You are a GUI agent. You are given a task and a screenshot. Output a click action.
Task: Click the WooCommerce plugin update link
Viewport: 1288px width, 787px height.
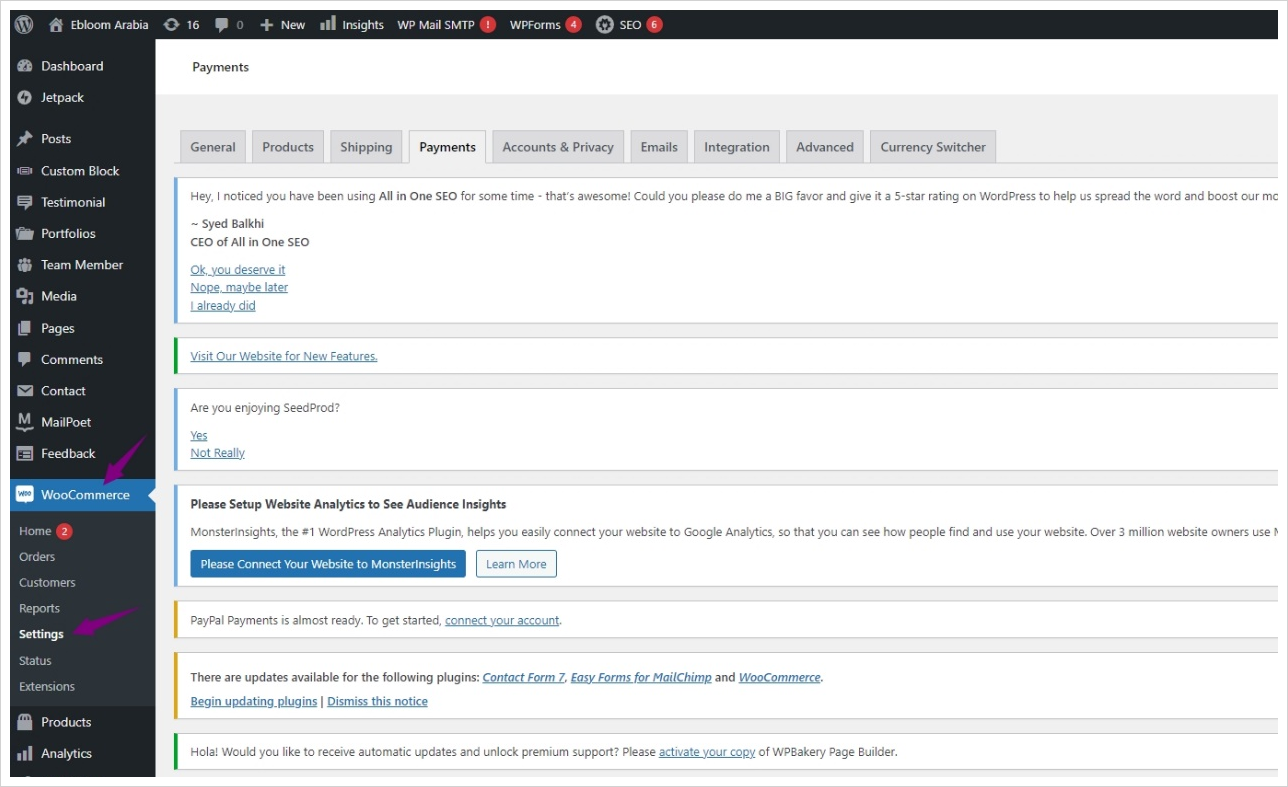780,677
